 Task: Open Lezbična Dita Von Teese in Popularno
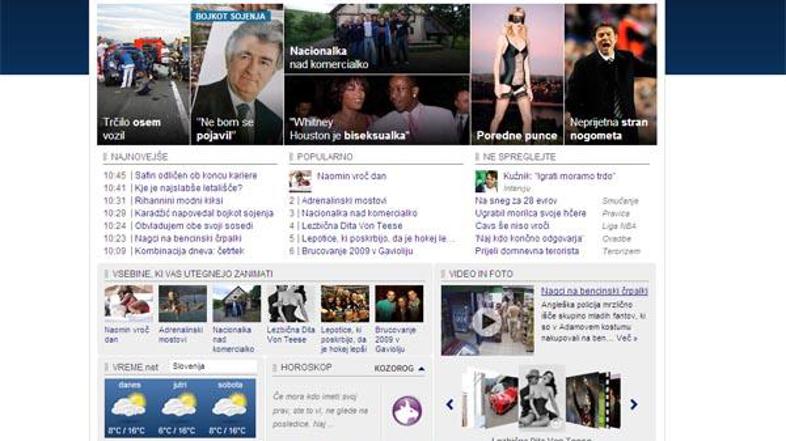[x=352, y=226]
